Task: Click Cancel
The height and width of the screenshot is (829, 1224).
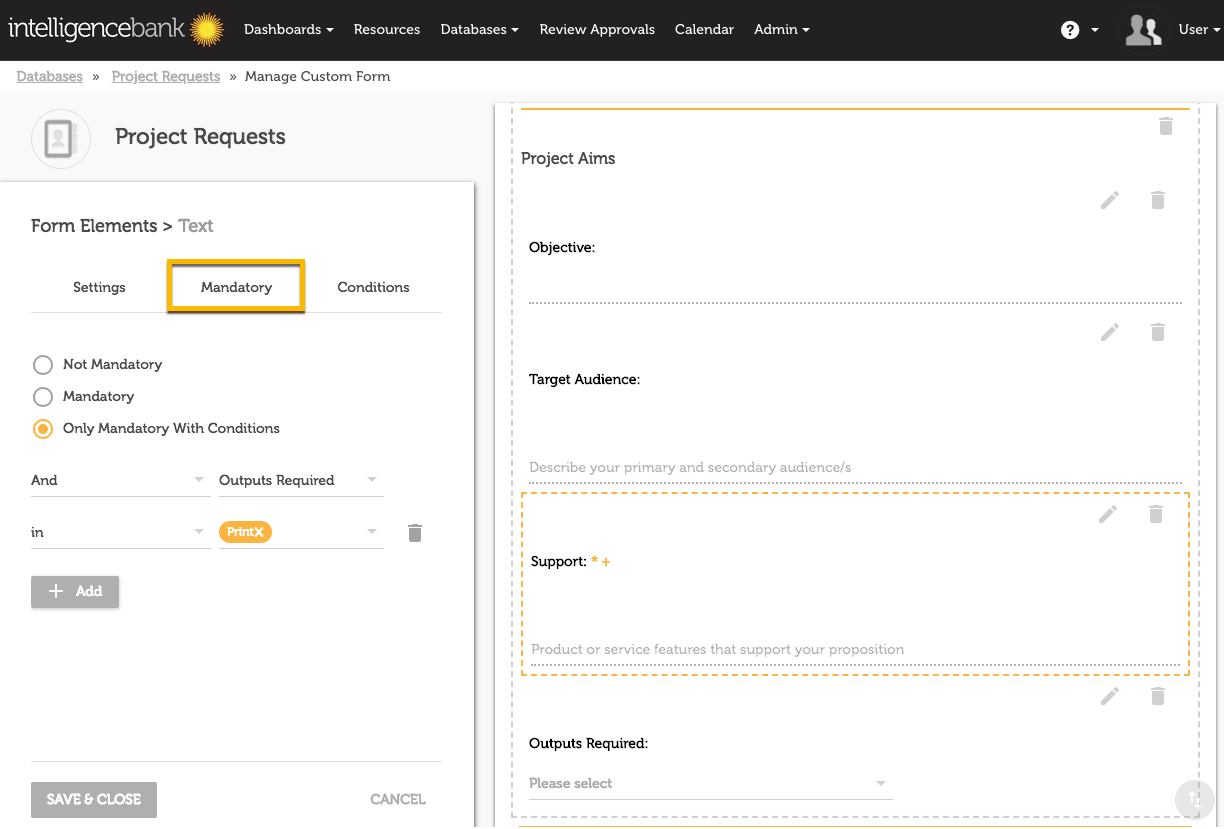Action: (x=398, y=800)
